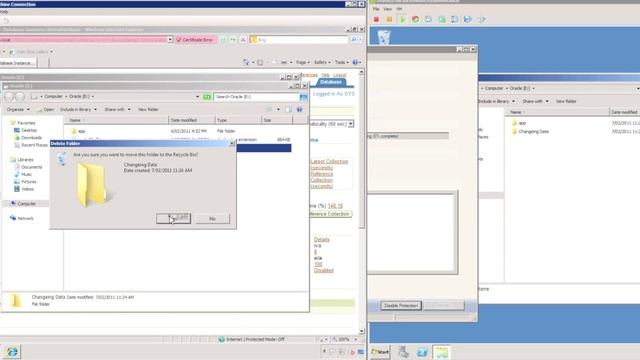Viewport: 640px width, 360px height.
Task: Open the Page menu in browser toolbar
Action: 302,62
